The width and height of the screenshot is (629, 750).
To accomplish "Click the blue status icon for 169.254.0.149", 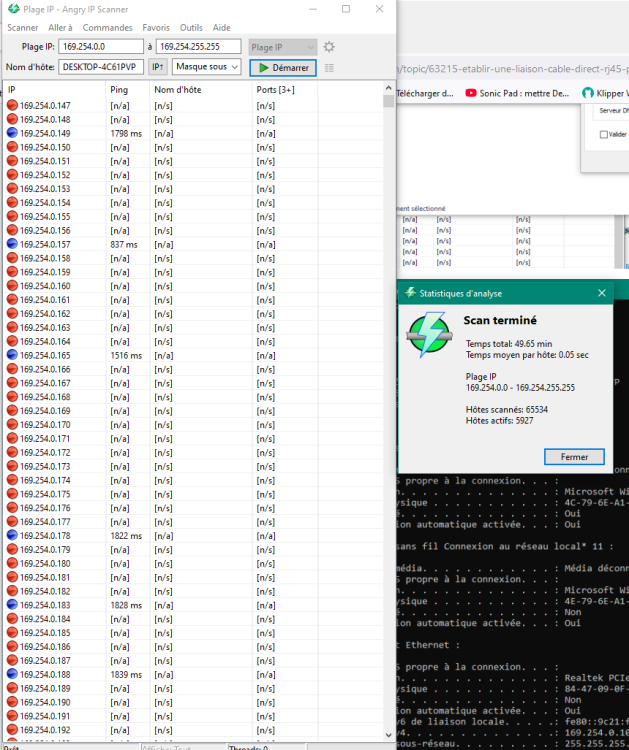I will coord(12,133).
